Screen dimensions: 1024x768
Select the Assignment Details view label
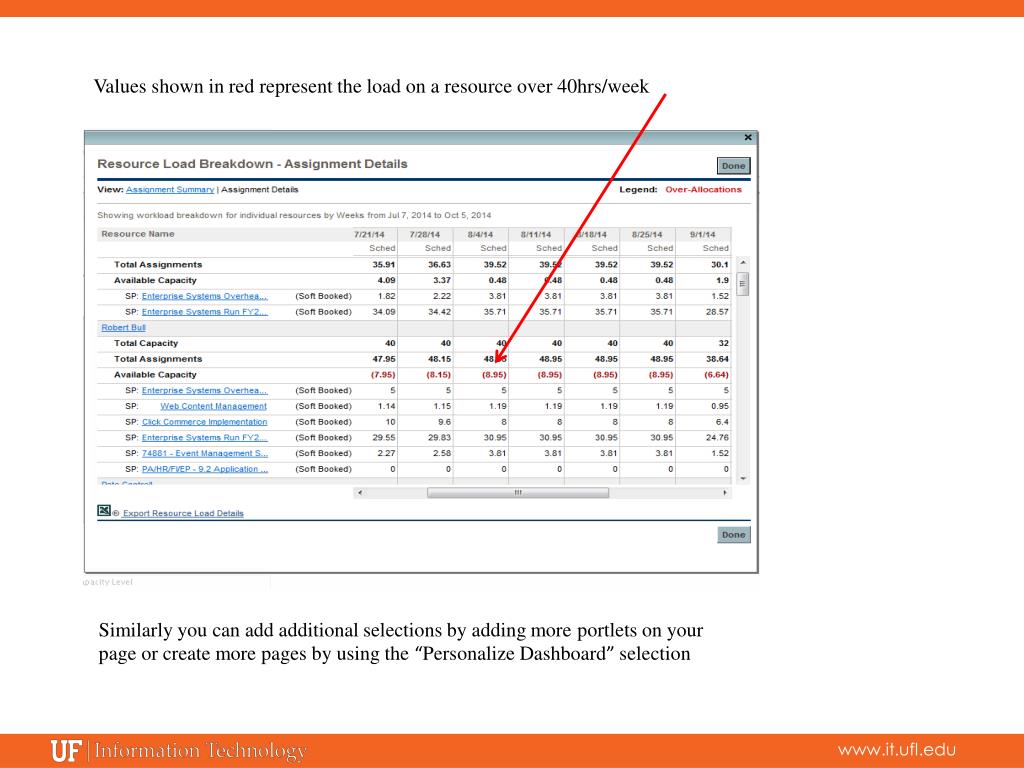[259, 189]
